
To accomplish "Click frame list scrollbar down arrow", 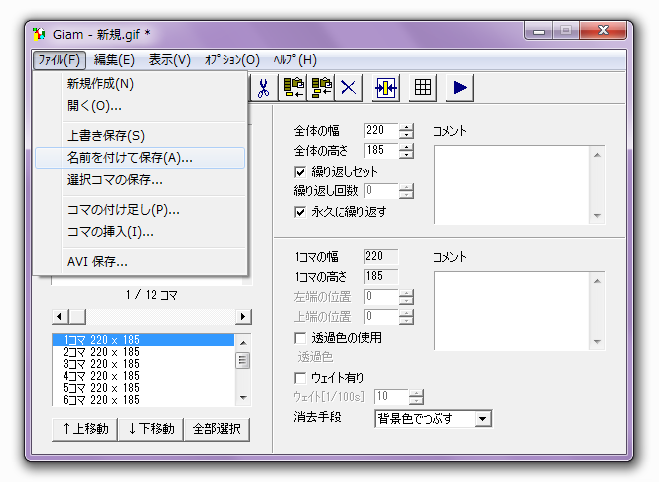I will point(243,398).
